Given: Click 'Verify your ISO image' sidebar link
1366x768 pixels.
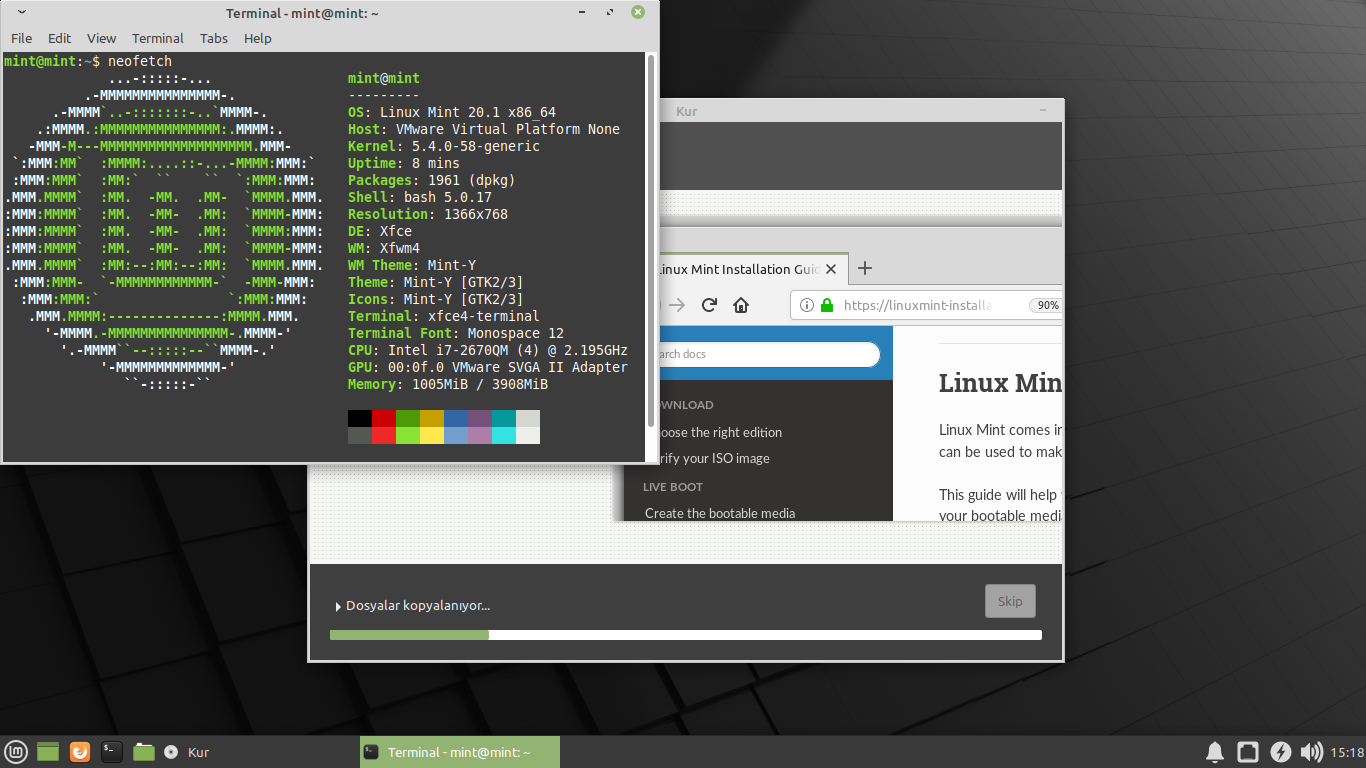Looking at the screenshot, I should [714, 458].
